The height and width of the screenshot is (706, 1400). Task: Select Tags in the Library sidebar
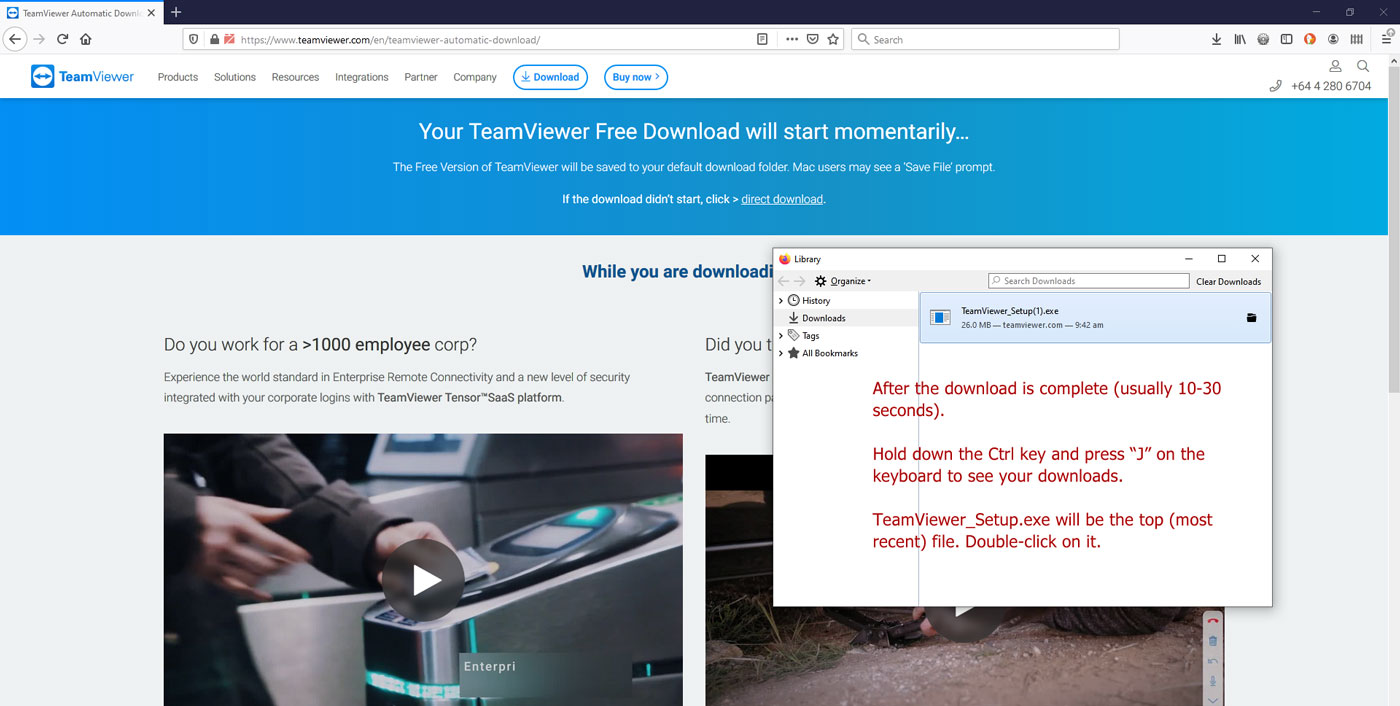(811, 336)
